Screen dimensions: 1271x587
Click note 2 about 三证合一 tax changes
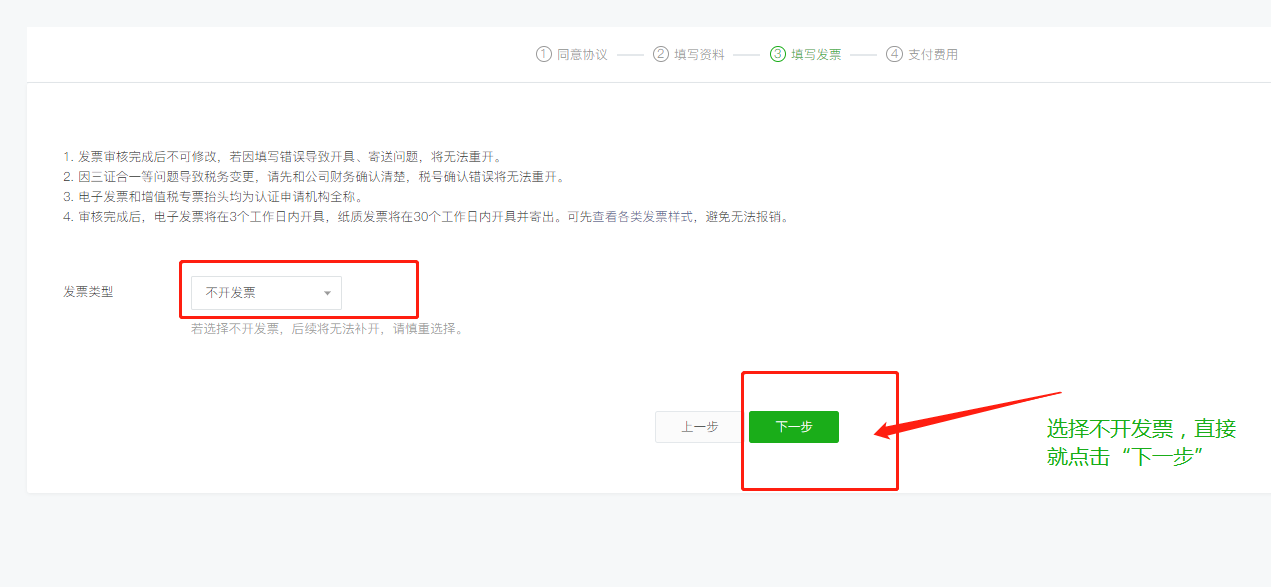coord(315,177)
